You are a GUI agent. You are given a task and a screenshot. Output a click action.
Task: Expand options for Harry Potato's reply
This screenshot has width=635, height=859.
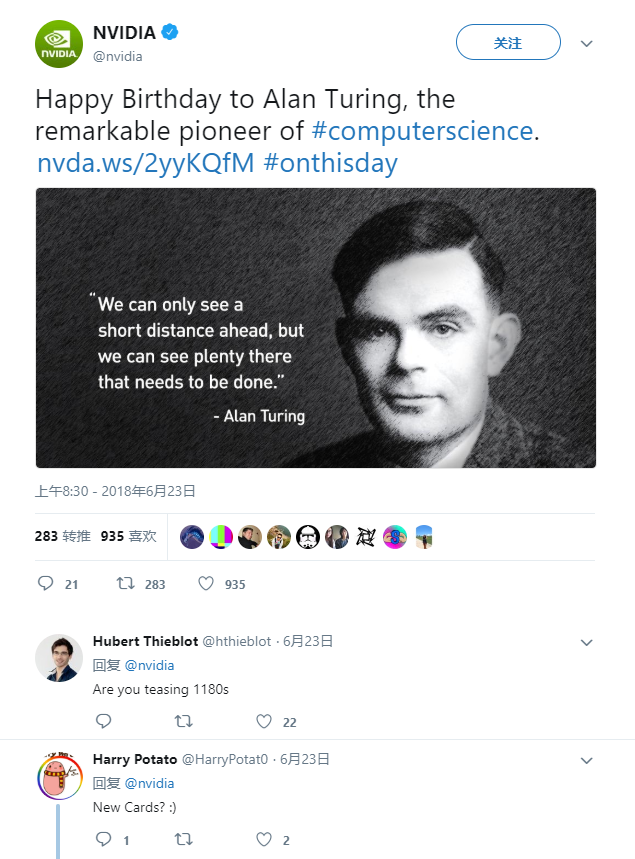587,760
